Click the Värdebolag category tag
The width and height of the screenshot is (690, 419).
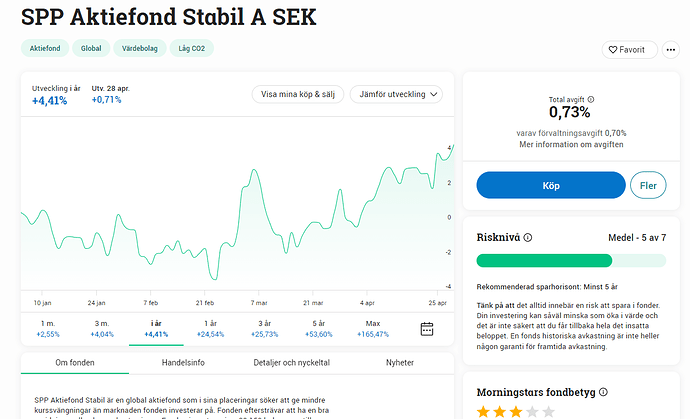[139, 48]
